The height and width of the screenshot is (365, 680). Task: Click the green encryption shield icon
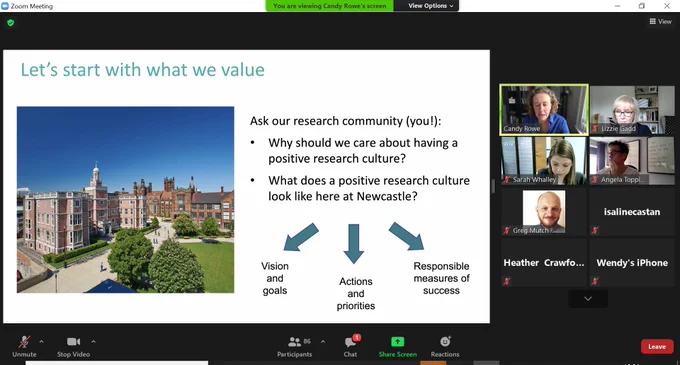pyautogui.click(x=11, y=23)
